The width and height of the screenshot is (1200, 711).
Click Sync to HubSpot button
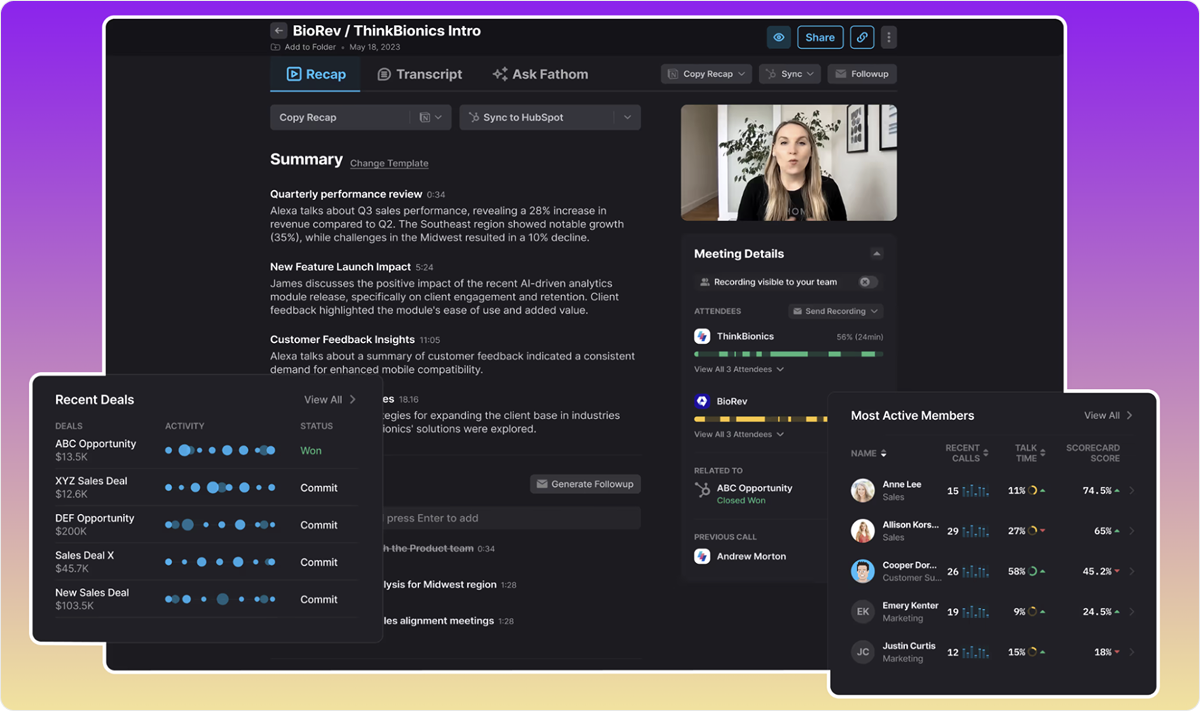point(537,117)
